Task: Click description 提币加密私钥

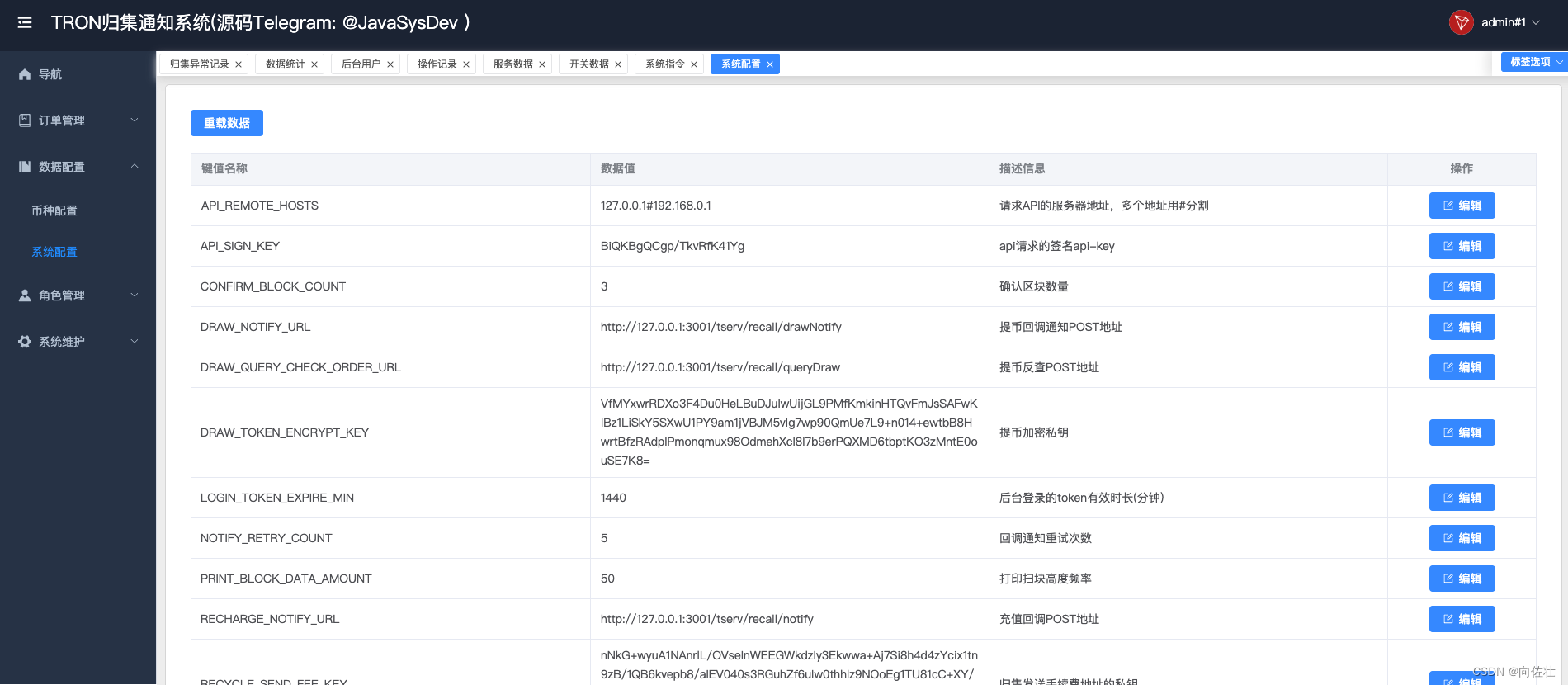Action: [1034, 432]
